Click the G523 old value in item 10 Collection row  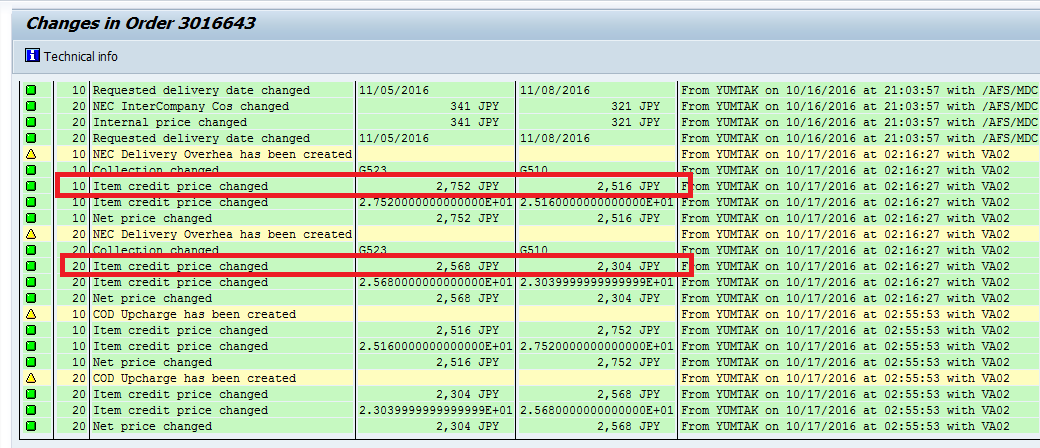pos(377,171)
